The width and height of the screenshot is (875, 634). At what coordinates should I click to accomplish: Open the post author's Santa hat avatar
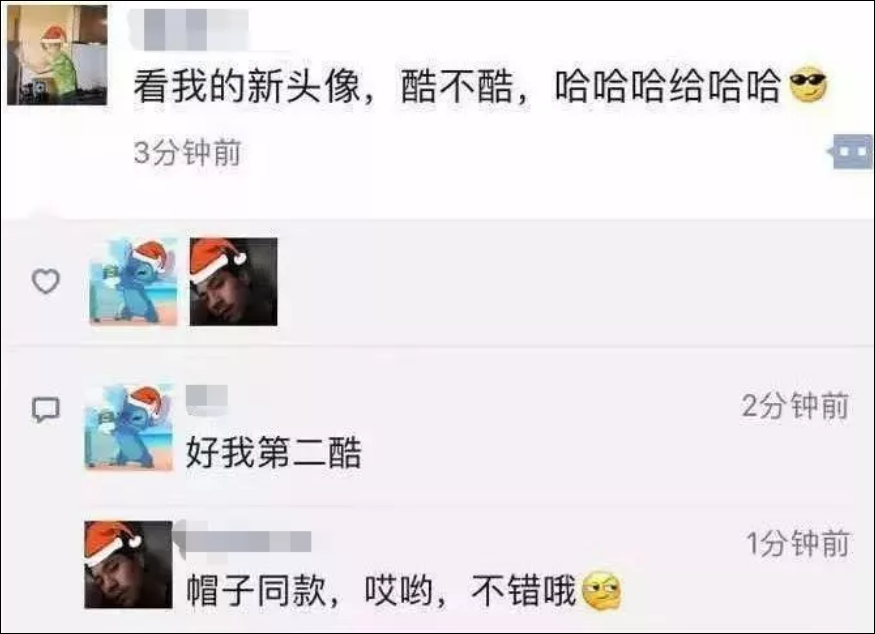pyautogui.click(x=57, y=55)
